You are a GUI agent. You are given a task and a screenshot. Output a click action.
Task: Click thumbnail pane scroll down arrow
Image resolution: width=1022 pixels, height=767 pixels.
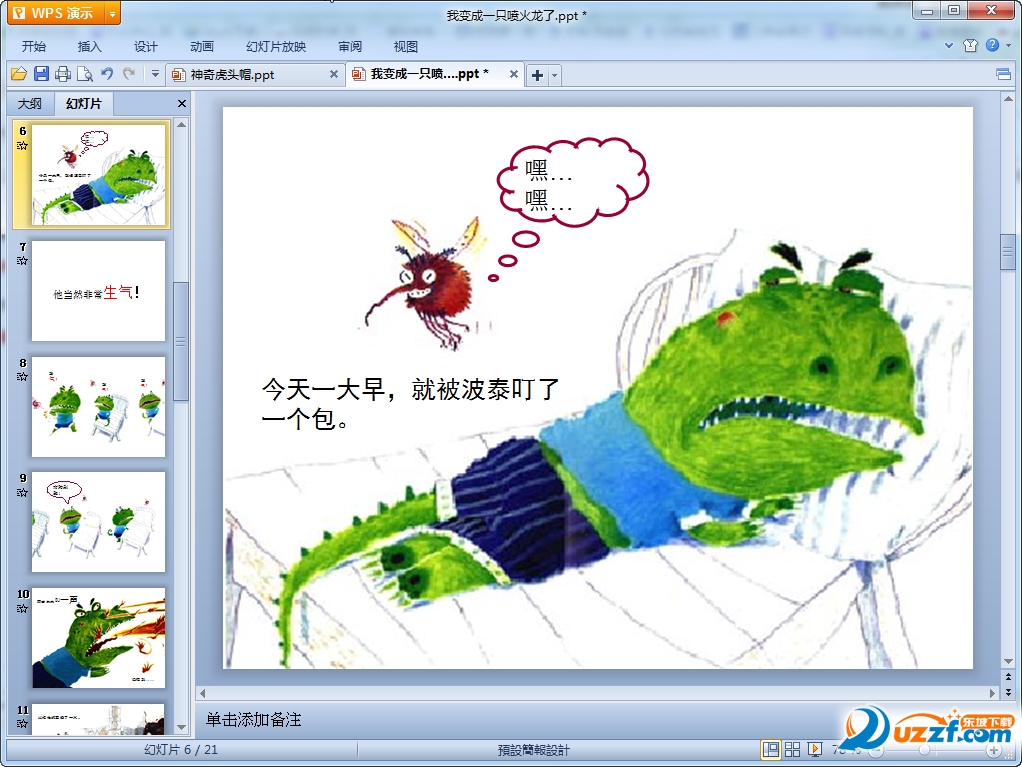click(x=181, y=727)
